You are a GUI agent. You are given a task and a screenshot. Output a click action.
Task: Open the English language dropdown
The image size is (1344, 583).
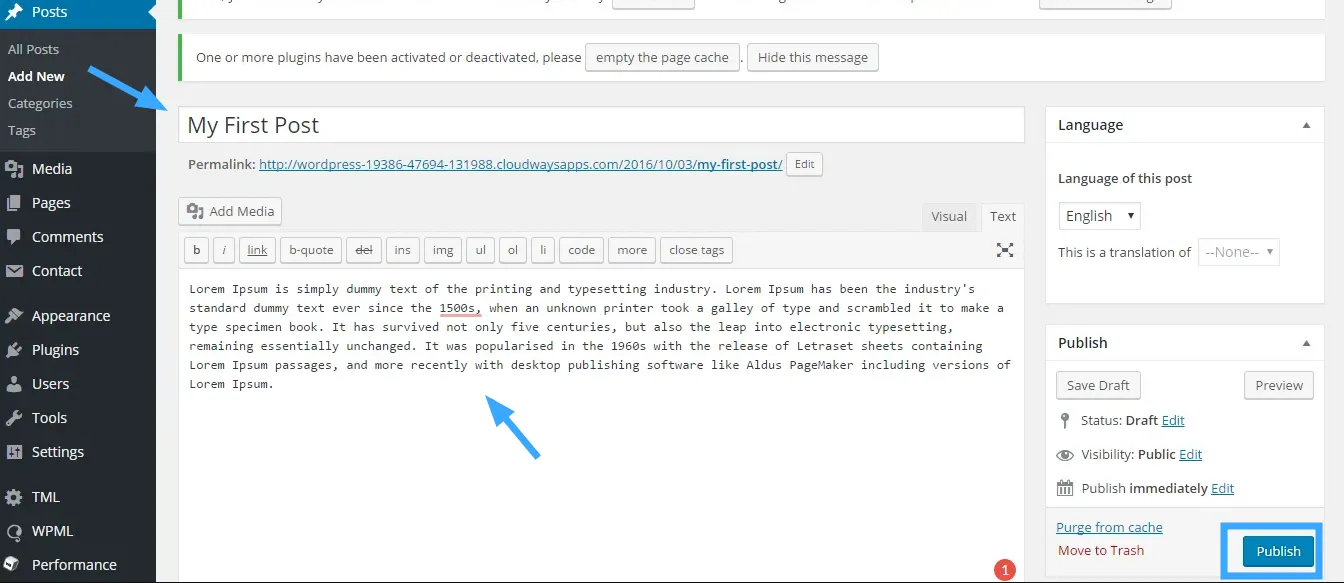coord(1099,216)
